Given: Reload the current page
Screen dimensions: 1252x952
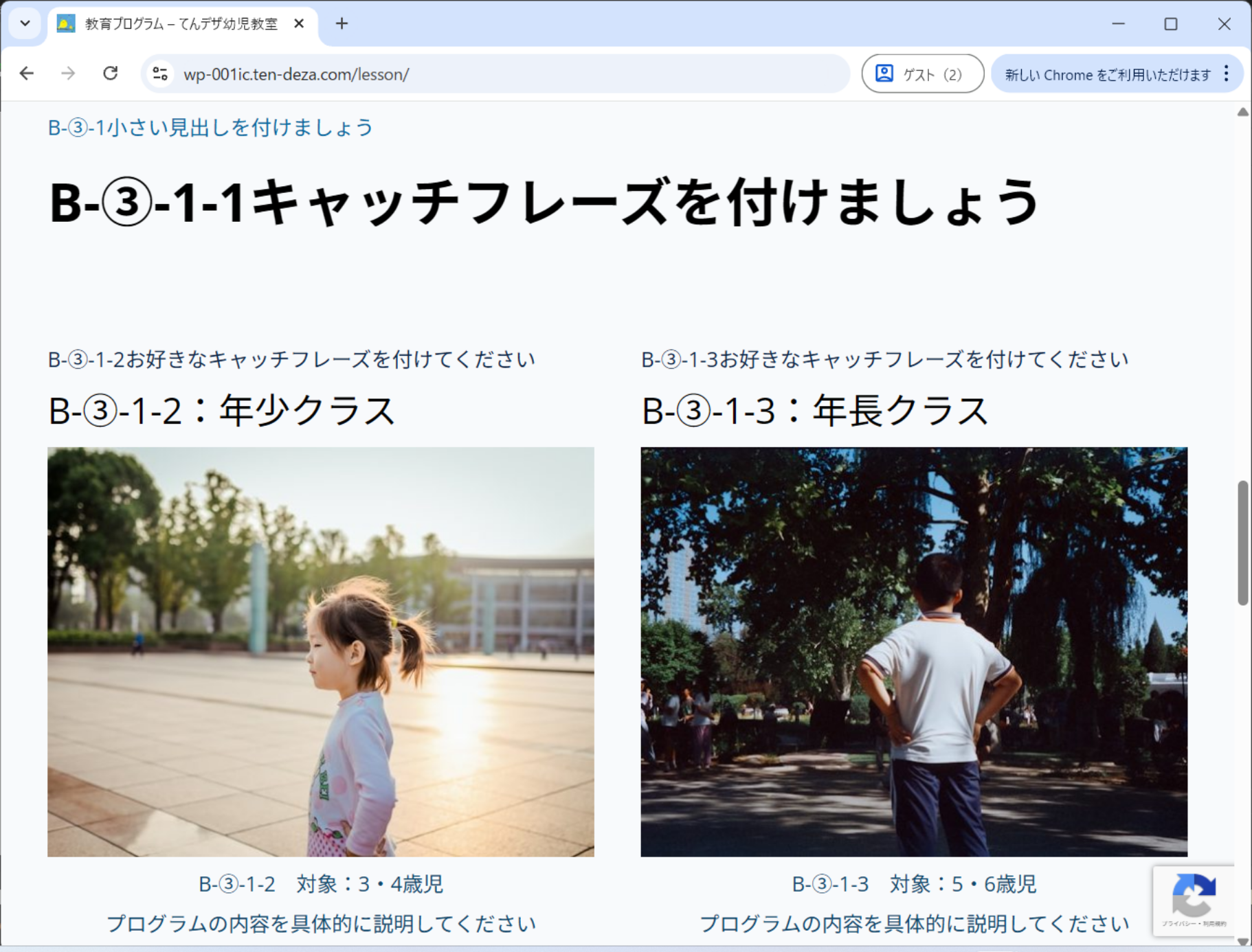Looking at the screenshot, I should (110, 73).
